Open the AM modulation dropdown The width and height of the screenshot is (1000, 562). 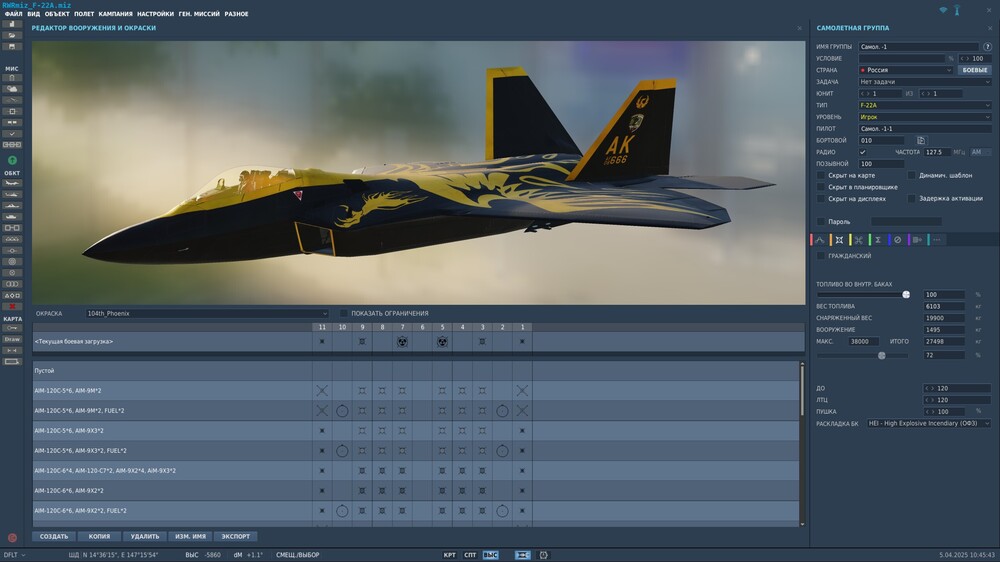[x=980, y=152]
